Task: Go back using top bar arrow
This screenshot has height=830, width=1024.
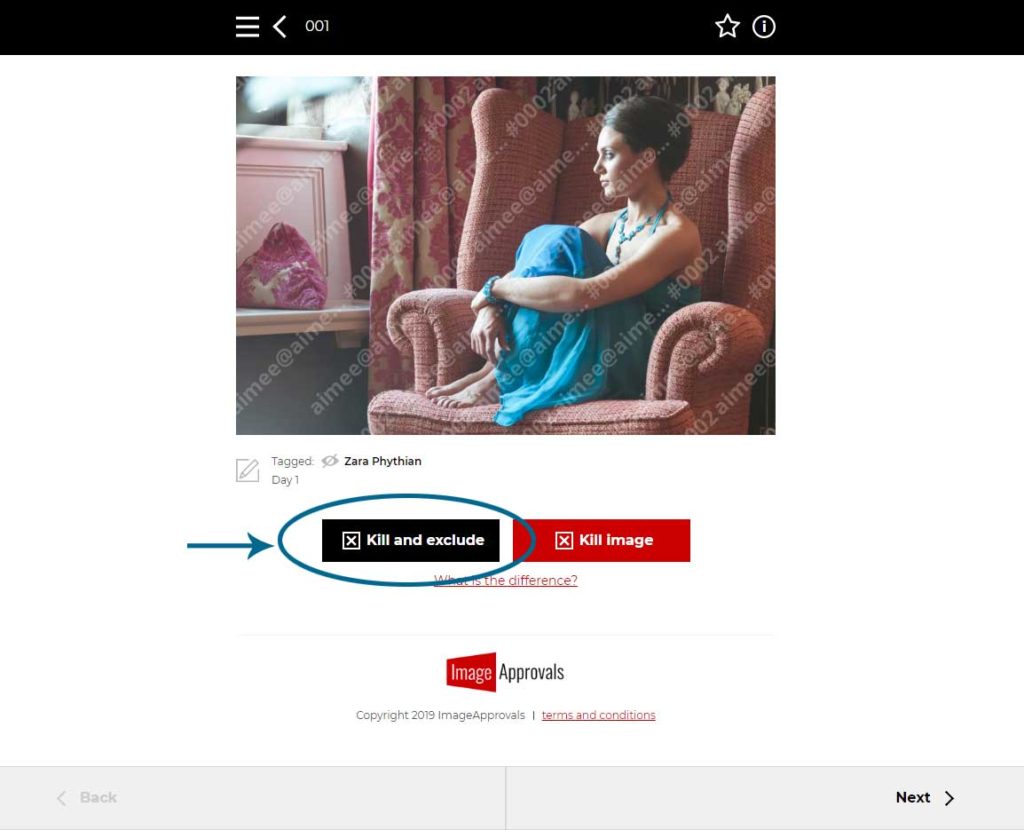Action: (280, 27)
